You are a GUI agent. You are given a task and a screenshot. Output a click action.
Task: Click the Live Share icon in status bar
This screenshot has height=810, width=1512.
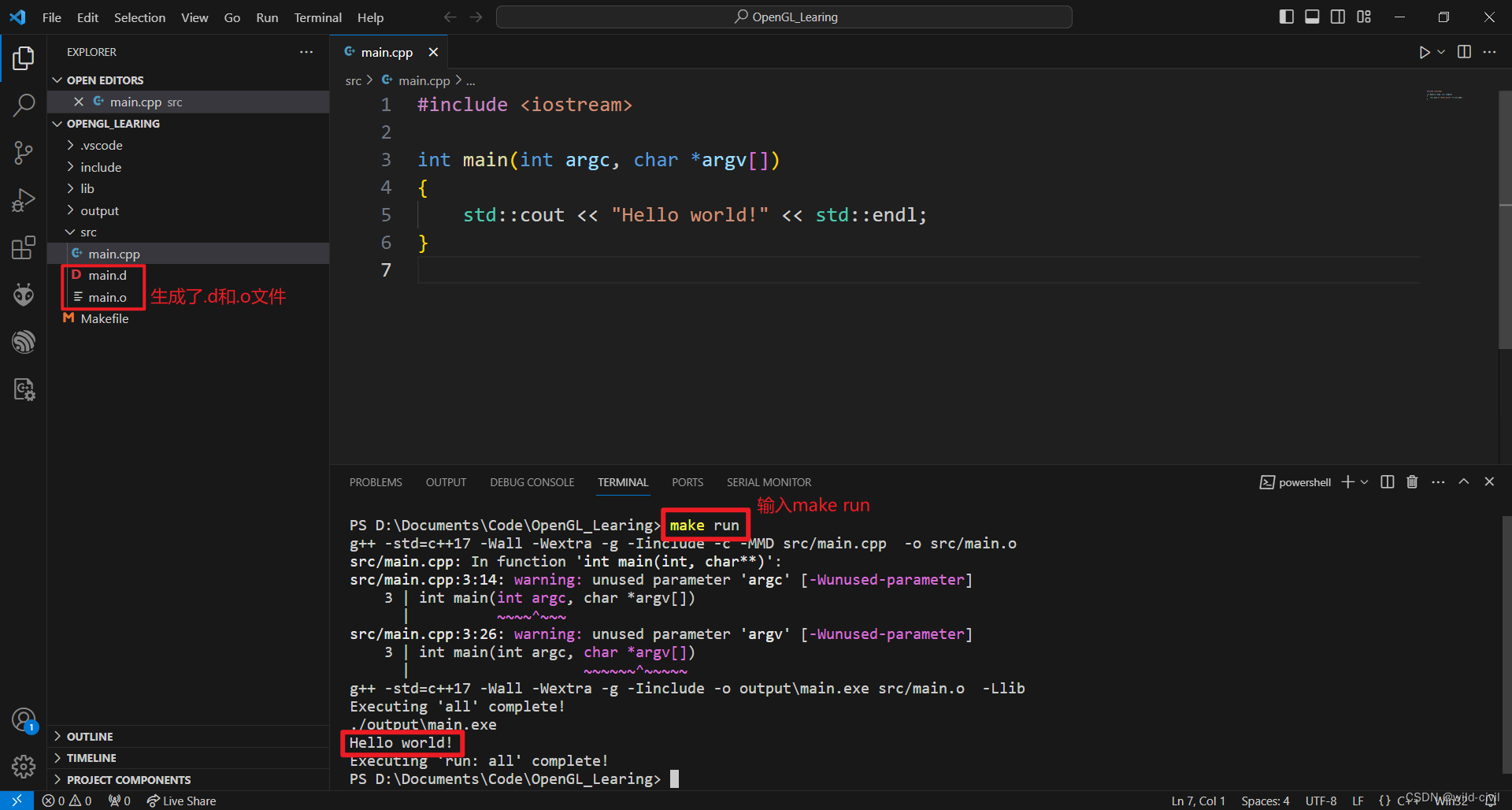181,801
